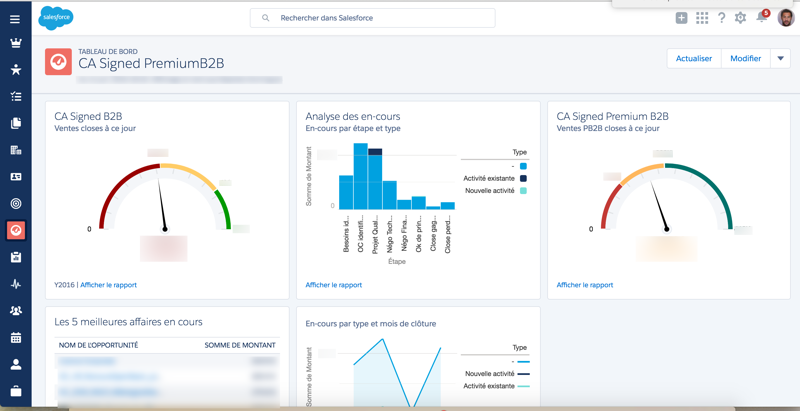Open the pulse activity sidebar icon
The image size is (800, 411).
16,284
